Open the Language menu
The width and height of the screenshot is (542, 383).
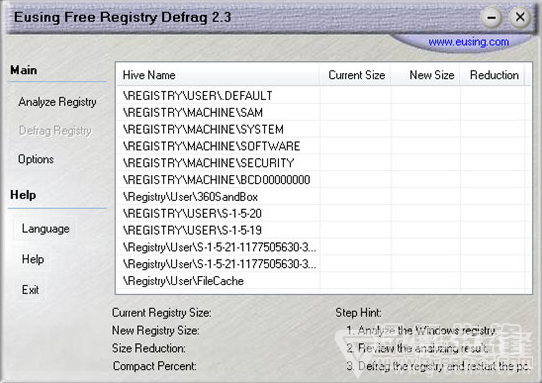pyautogui.click(x=45, y=228)
